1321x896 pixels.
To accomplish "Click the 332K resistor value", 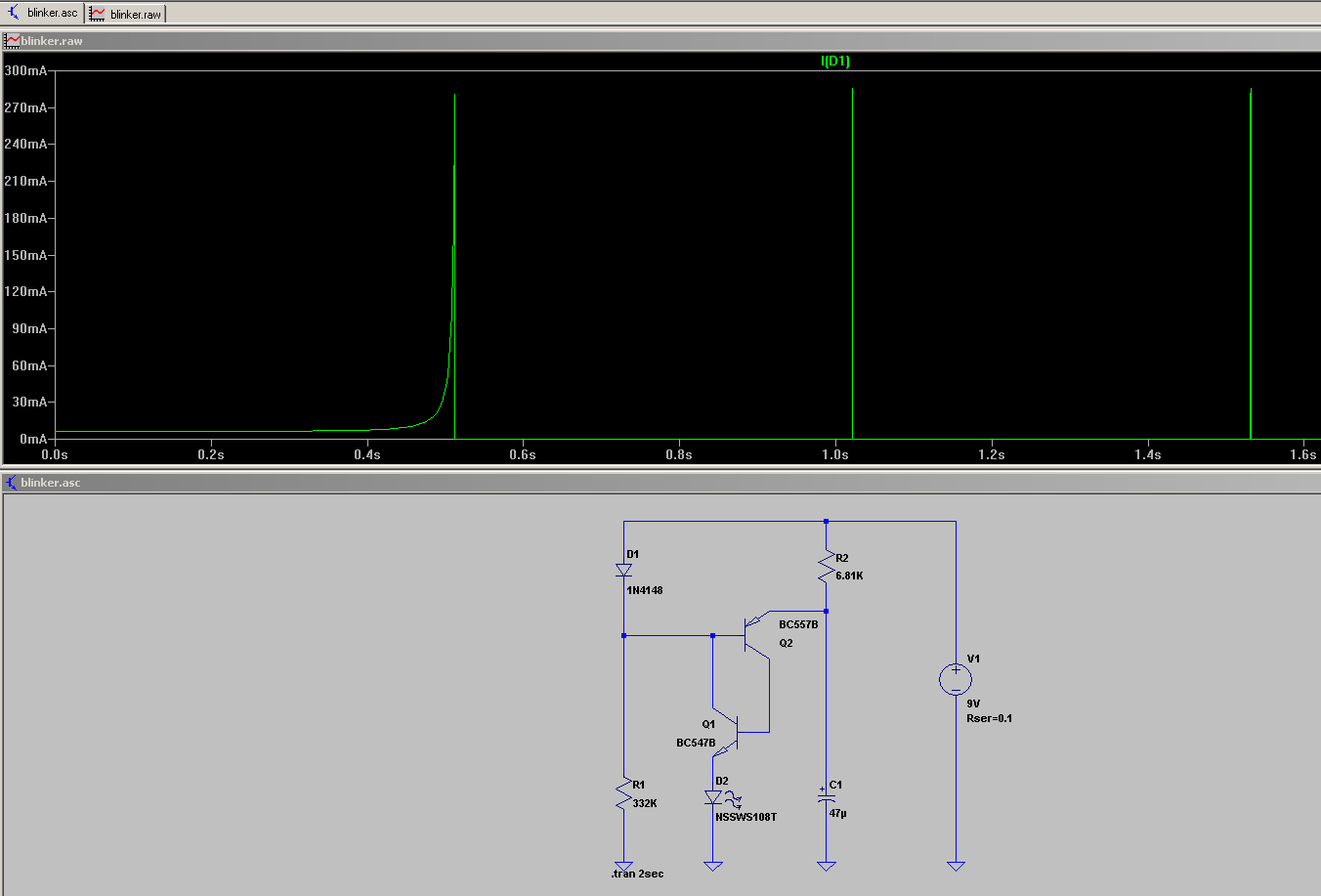I will tap(645, 803).
